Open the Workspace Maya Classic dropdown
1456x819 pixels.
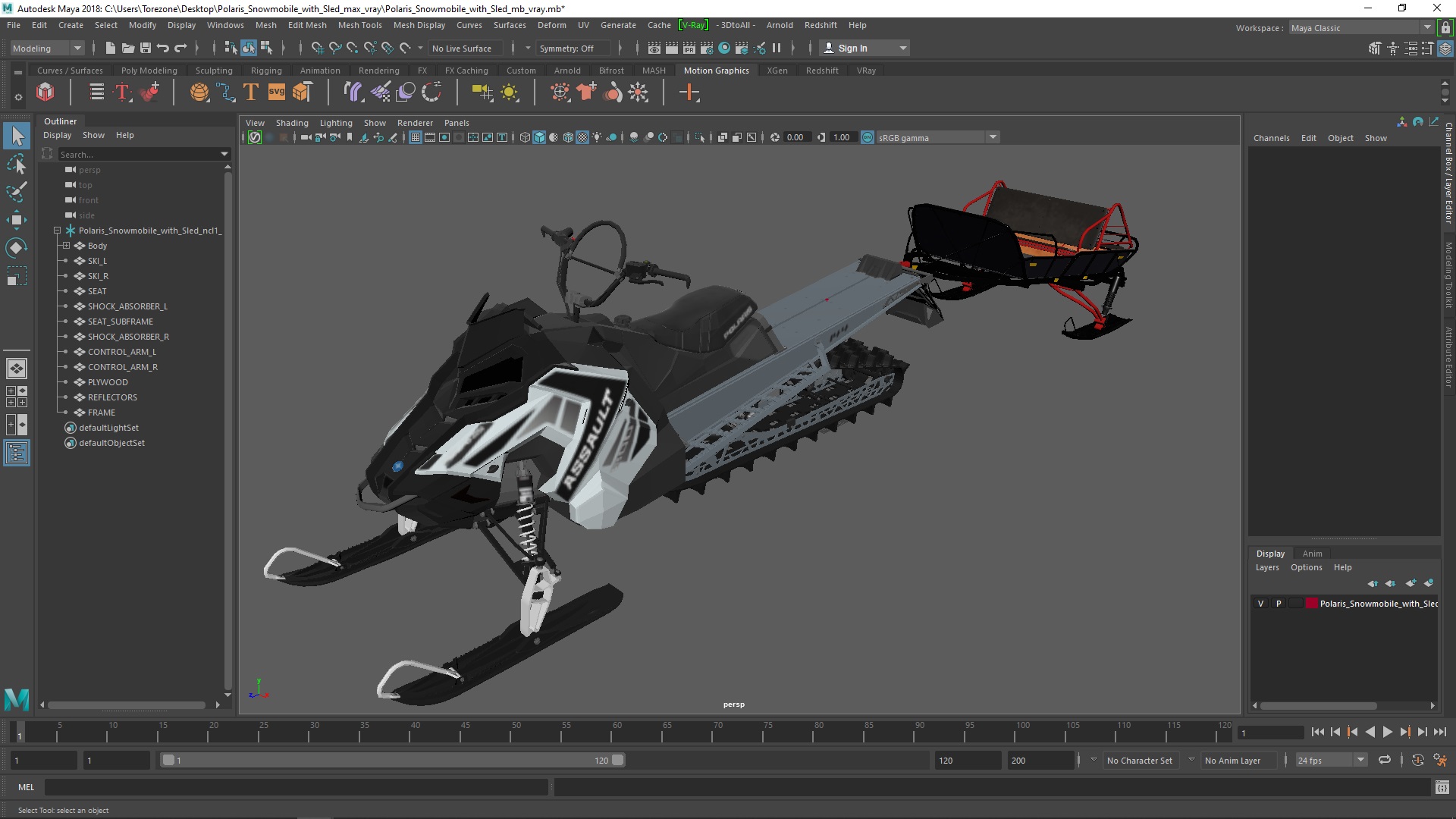tap(1361, 28)
